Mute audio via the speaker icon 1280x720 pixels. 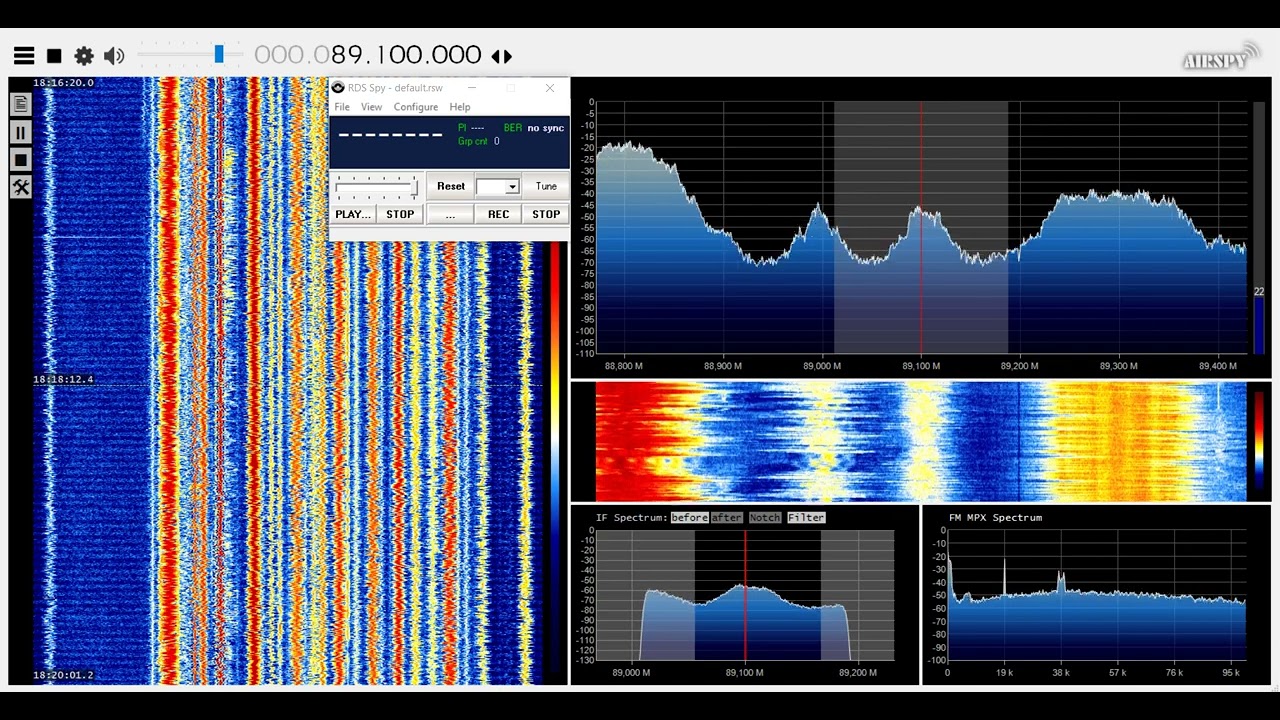tap(114, 56)
